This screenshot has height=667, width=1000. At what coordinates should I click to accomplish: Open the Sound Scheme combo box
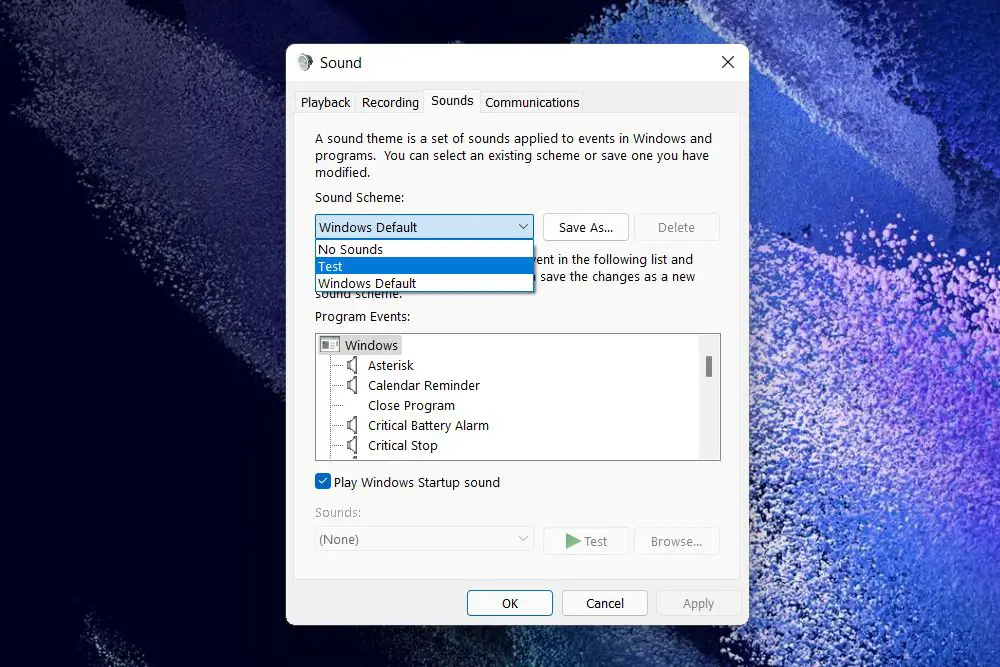[x=424, y=227]
